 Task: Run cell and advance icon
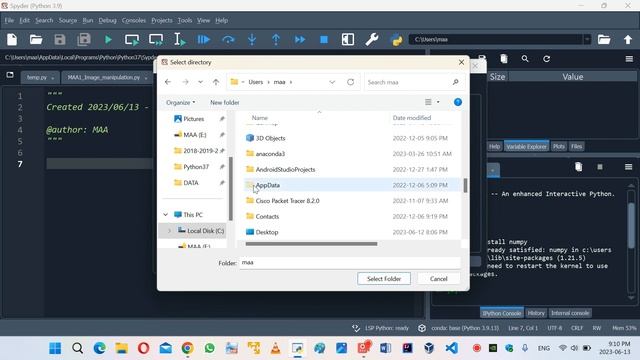tap(156, 40)
